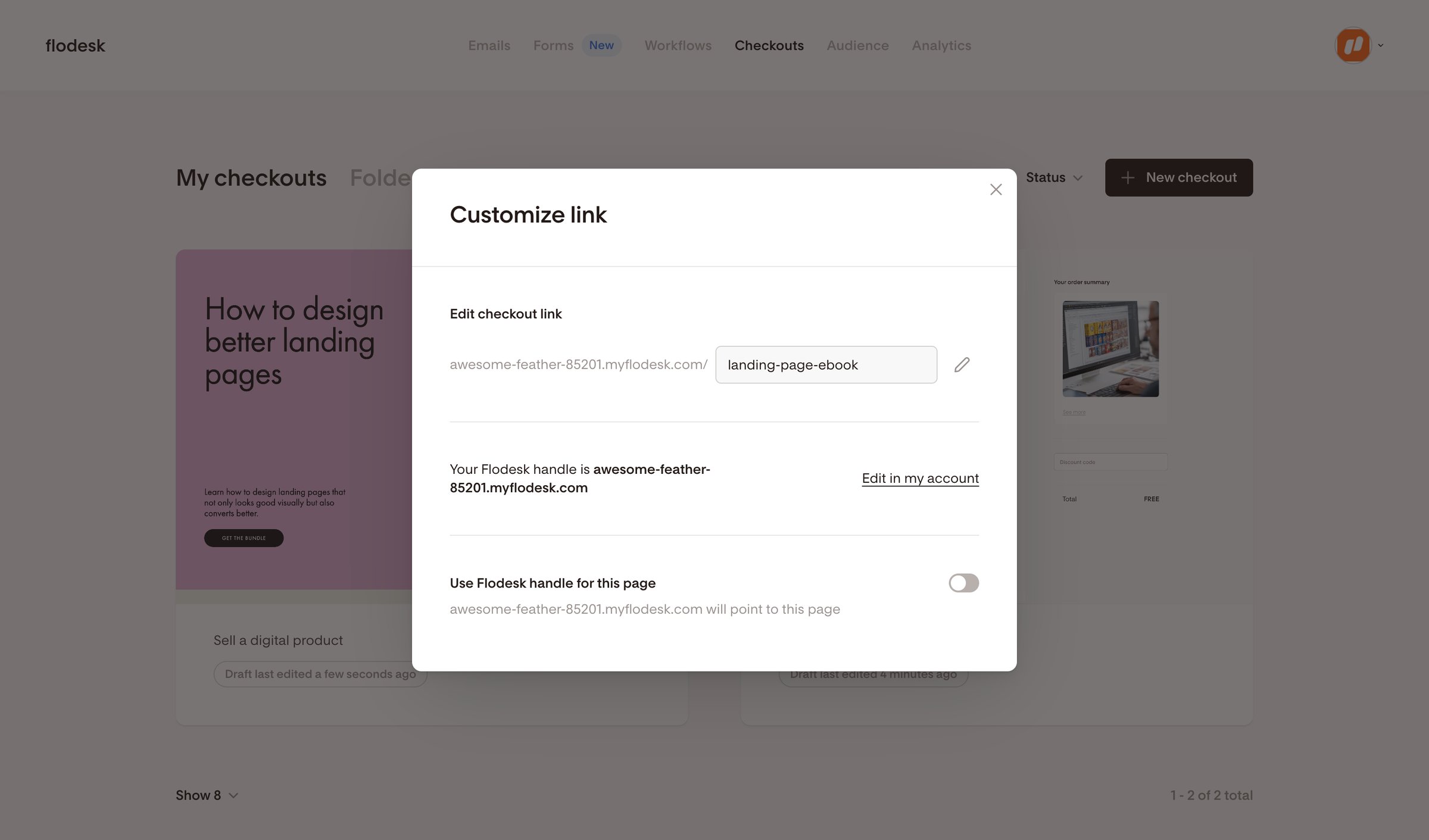Screen dimensions: 1429x840
Task: Click the Discount code field in background preview
Action: 1110,462
